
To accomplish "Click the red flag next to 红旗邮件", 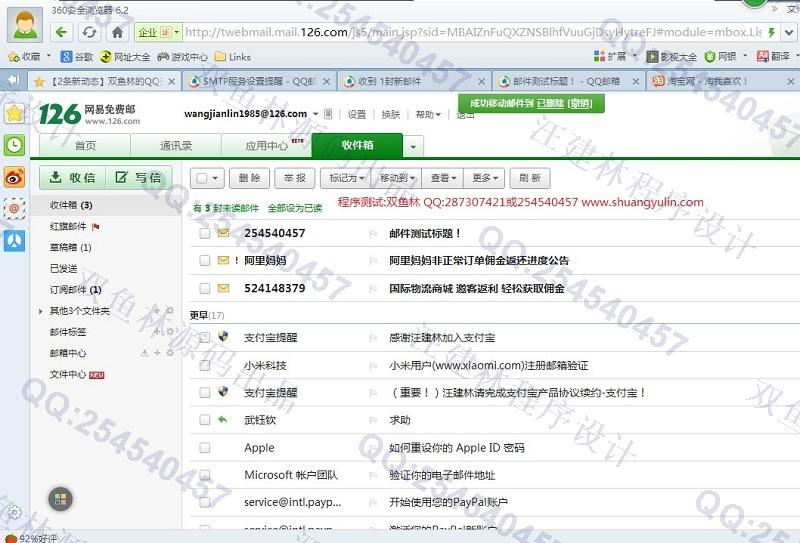I will 95,227.
